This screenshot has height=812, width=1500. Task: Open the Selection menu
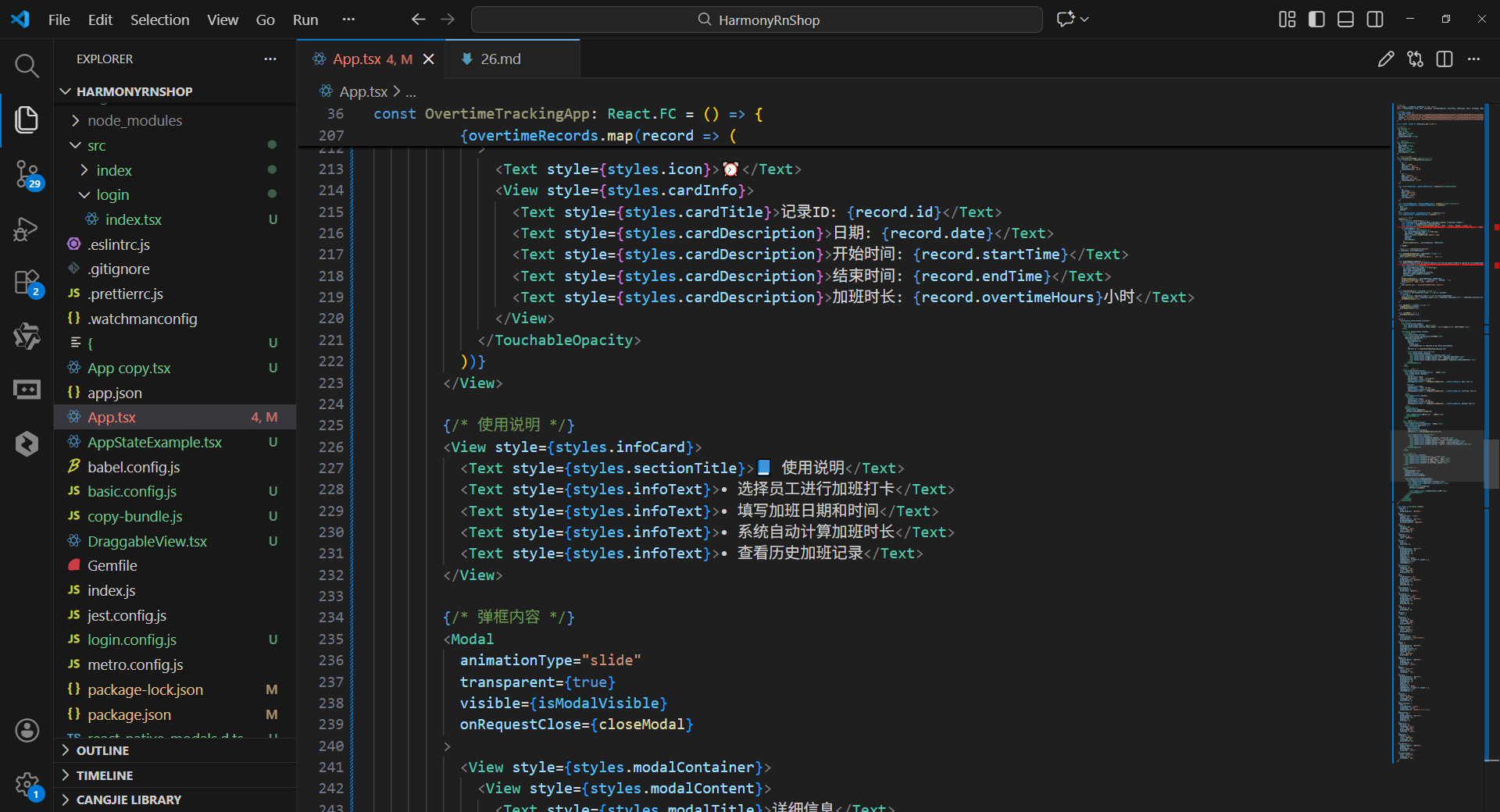click(x=159, y=20)
